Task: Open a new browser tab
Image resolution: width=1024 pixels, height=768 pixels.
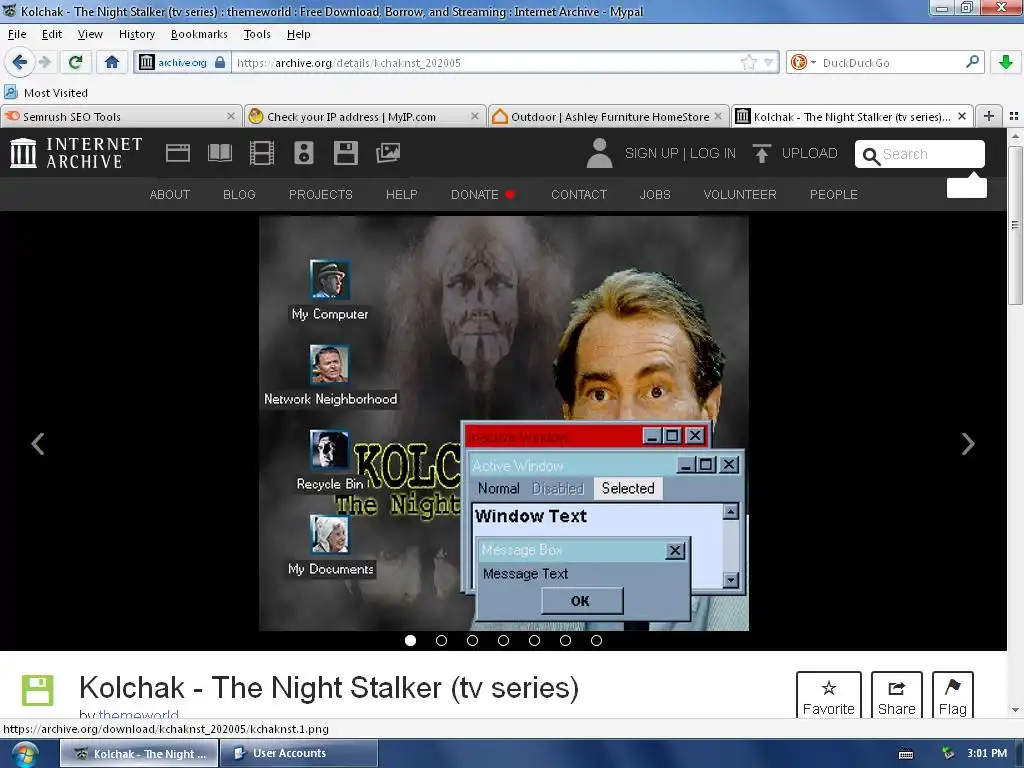Action: tap(989, 116)
